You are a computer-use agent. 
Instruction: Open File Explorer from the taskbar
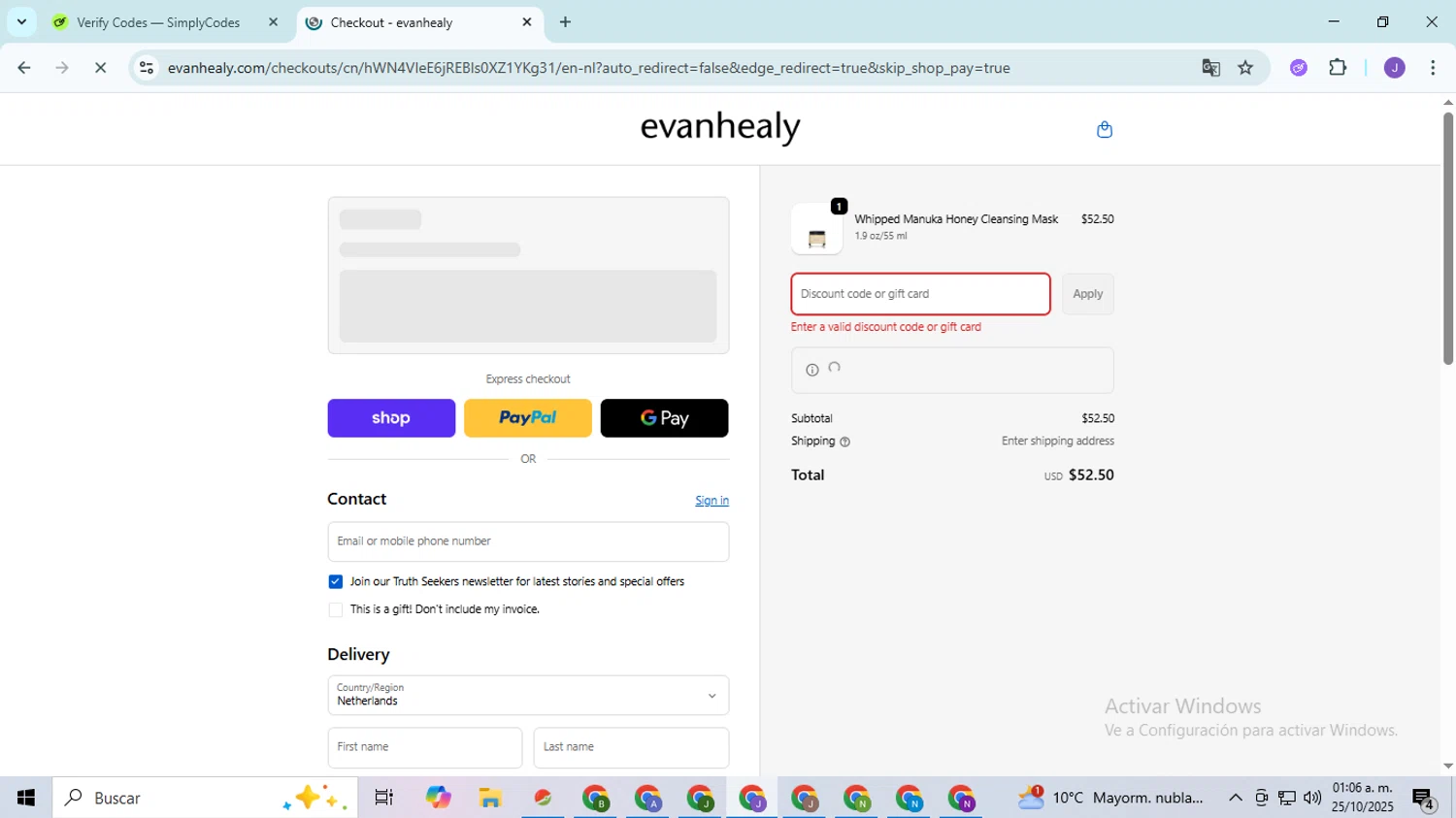point(490,798)
